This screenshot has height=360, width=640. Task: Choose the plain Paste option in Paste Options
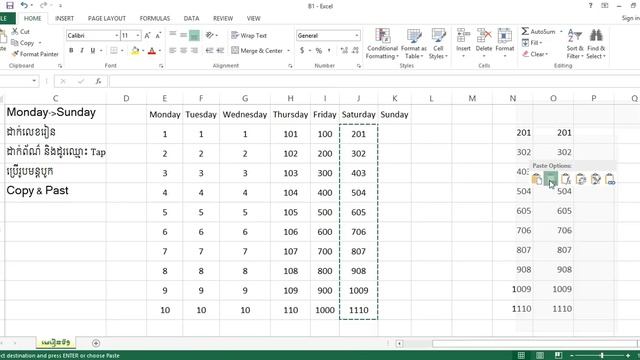coord(536,179)
